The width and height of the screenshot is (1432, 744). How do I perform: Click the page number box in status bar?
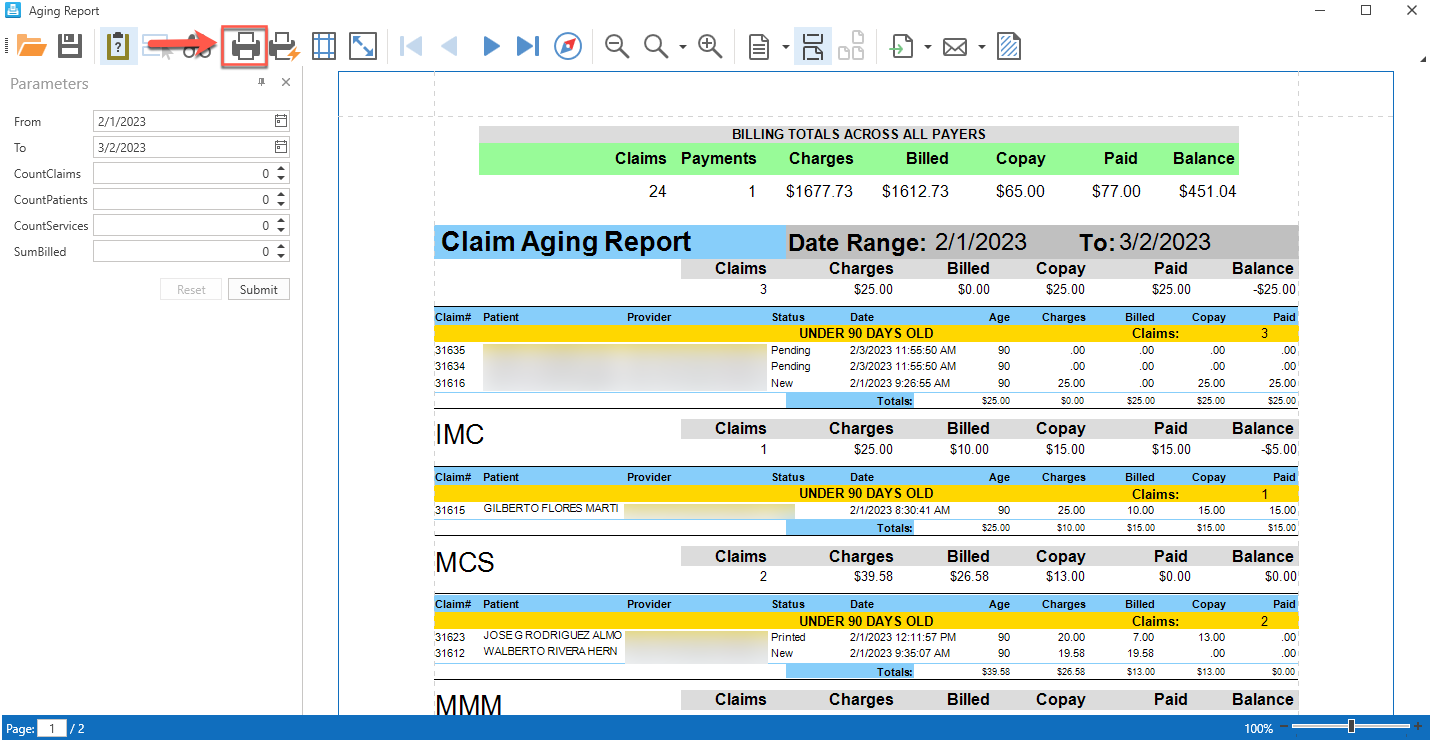click(53, 728)
